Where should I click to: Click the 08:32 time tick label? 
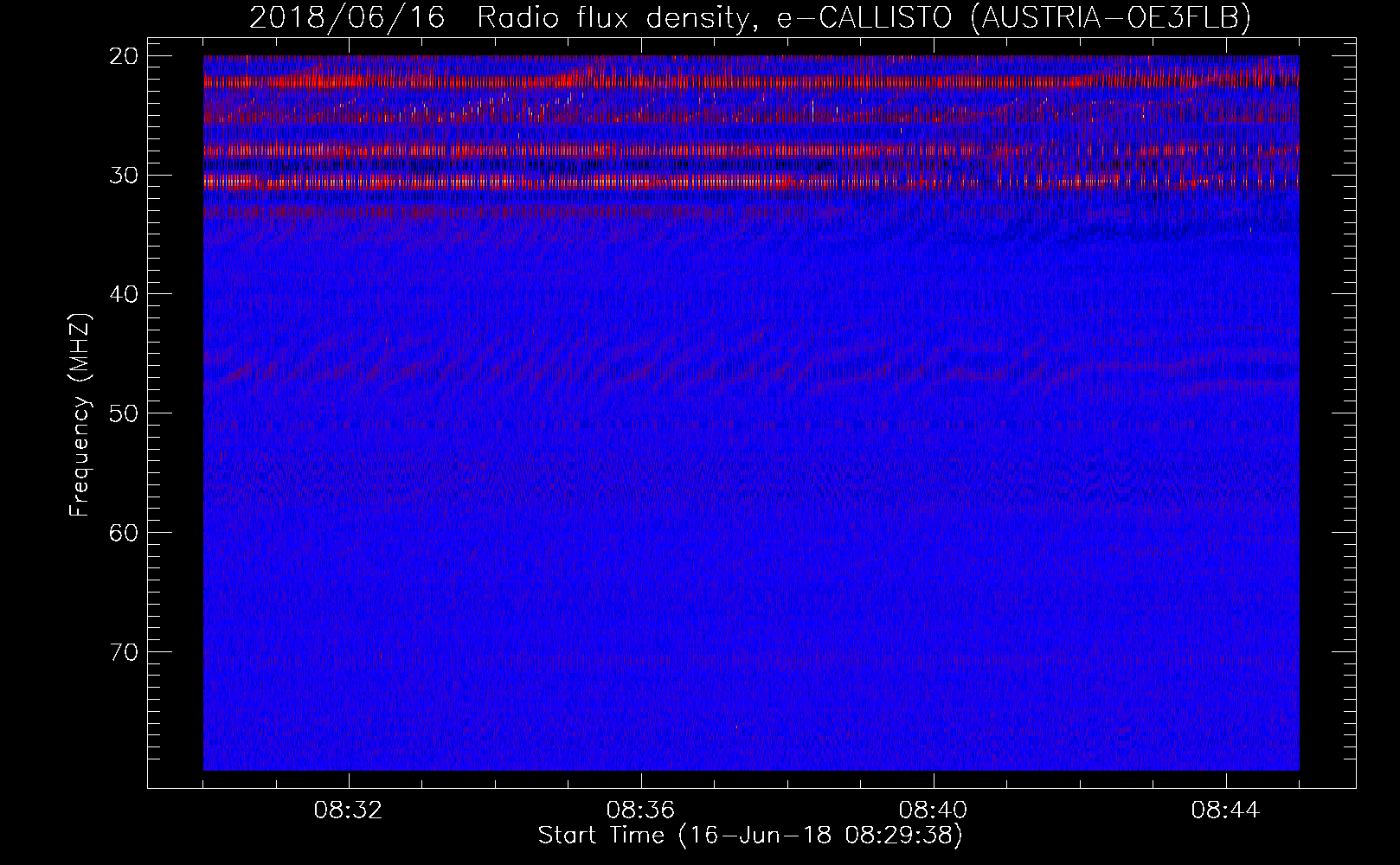click(349, 811)
